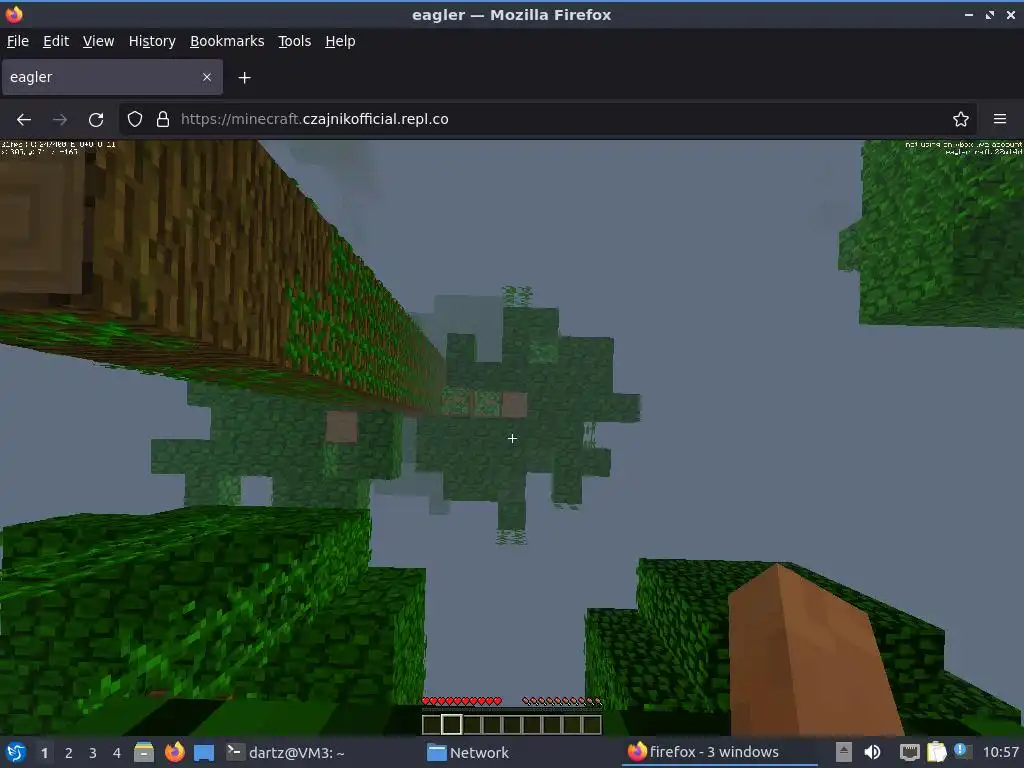1024x768 pixels.
Task: Switch to workspace 4
Action: point(117,753)
